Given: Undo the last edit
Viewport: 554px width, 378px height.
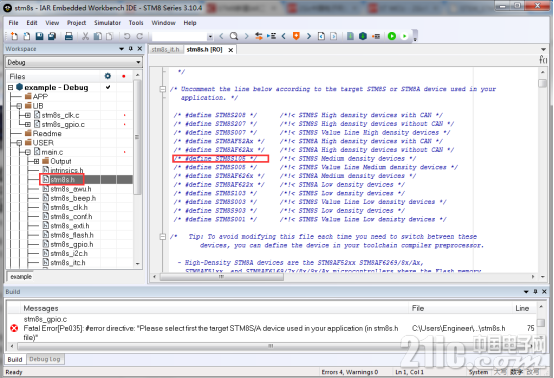Looking at the screenshot, I should (x=127, y=36).
